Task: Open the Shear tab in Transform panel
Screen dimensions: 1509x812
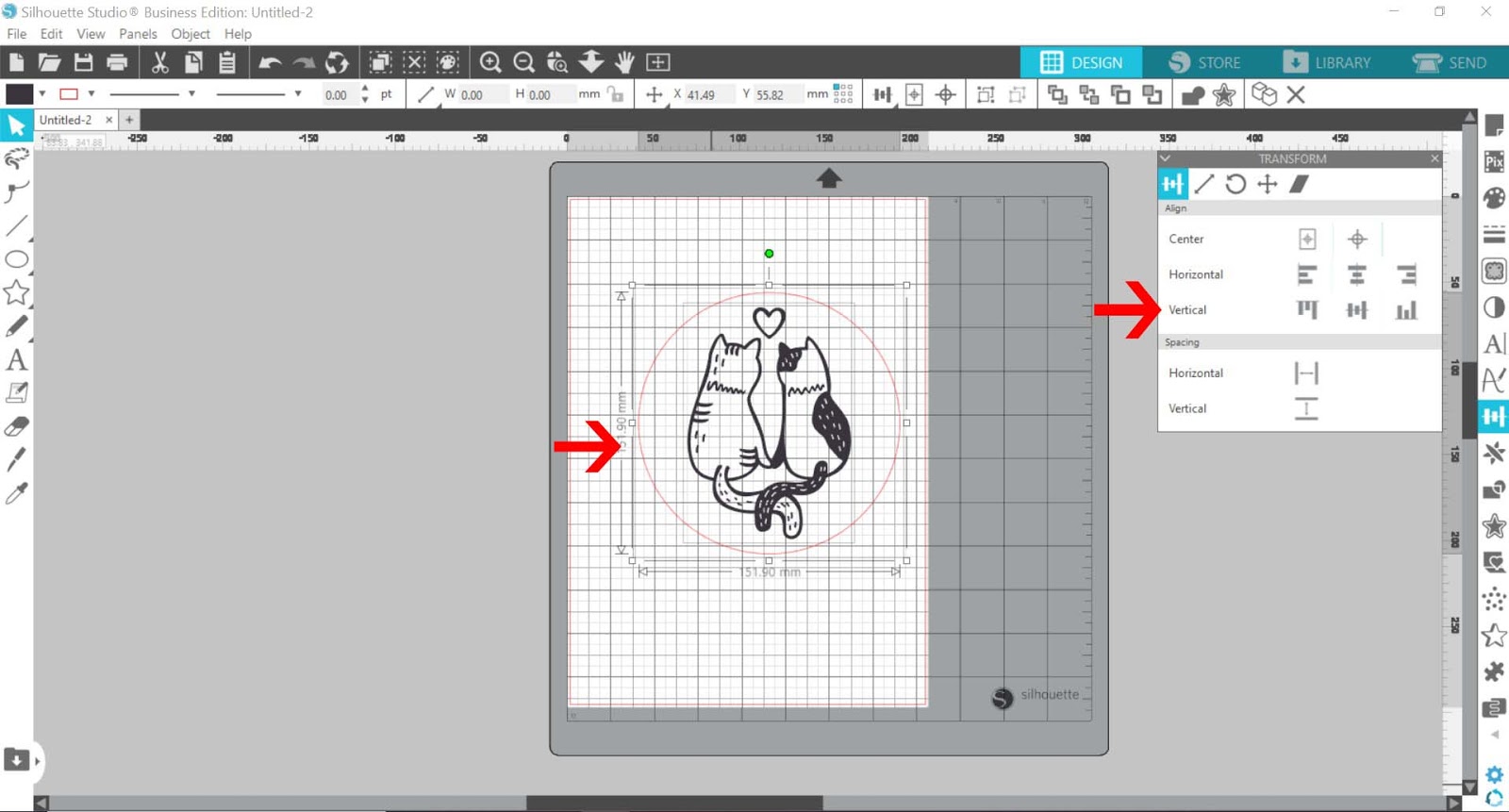Action: click(1300, 184)
